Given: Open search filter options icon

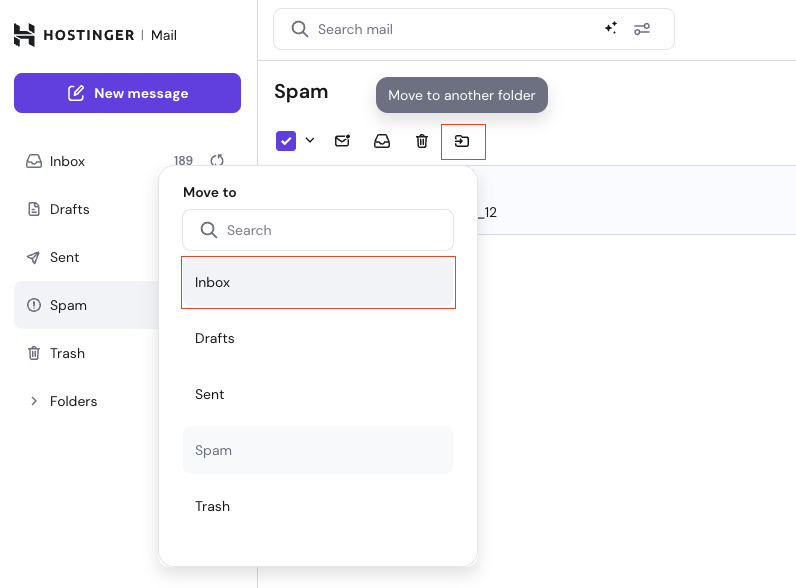Looking at the screenshot, I should click(x=642, y=29).
